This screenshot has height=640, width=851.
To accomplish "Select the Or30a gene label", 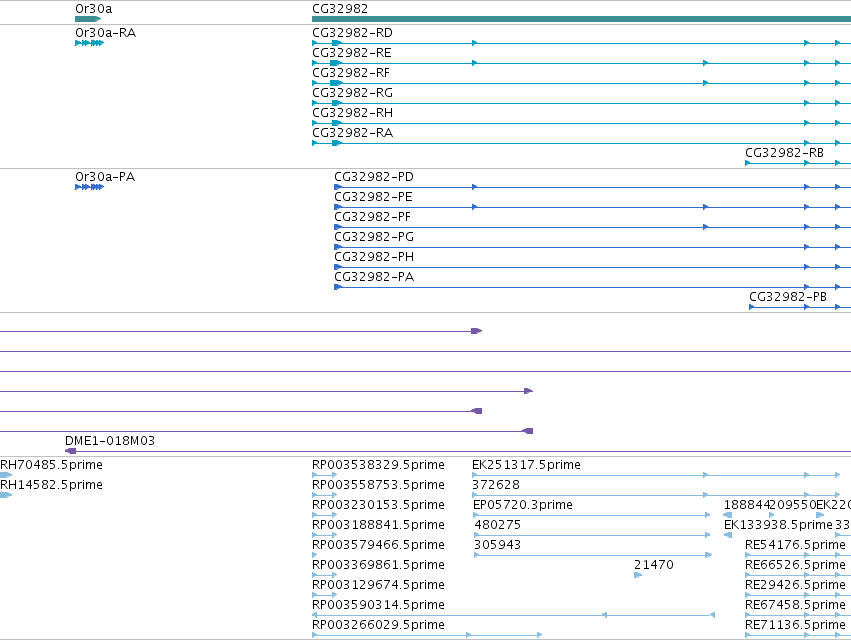I will [93, 9].
